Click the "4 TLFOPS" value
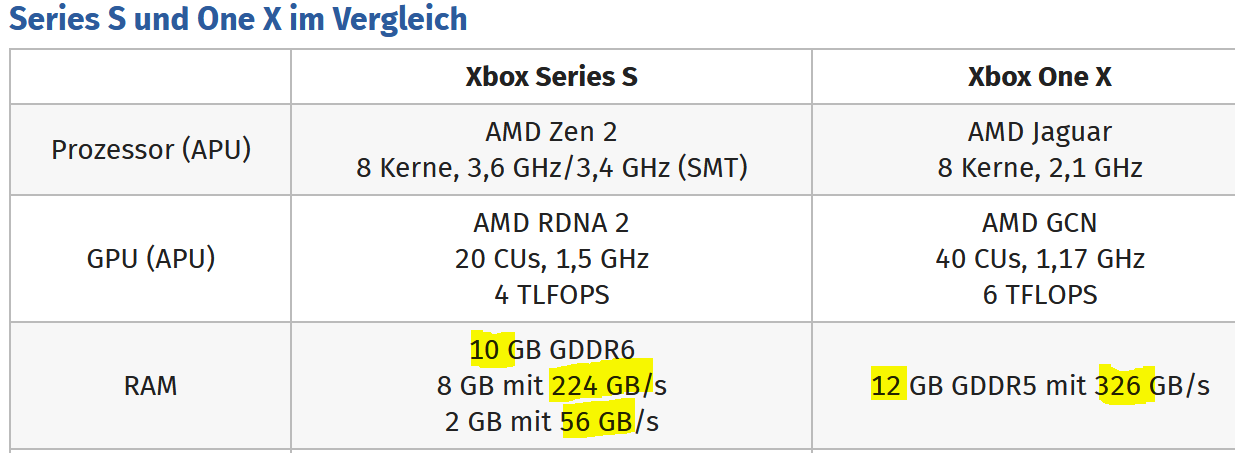The width and height of the screenshot is (1235, 453). tap(551, 295)
